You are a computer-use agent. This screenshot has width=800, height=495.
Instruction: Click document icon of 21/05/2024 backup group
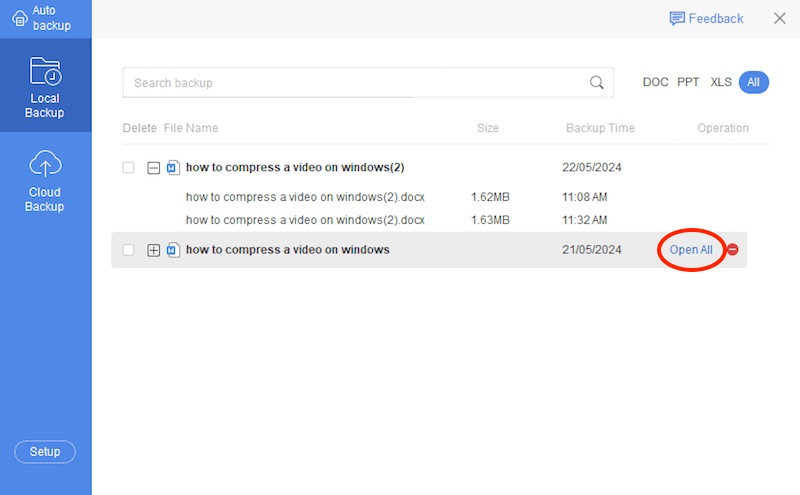(x=172, y=250)
